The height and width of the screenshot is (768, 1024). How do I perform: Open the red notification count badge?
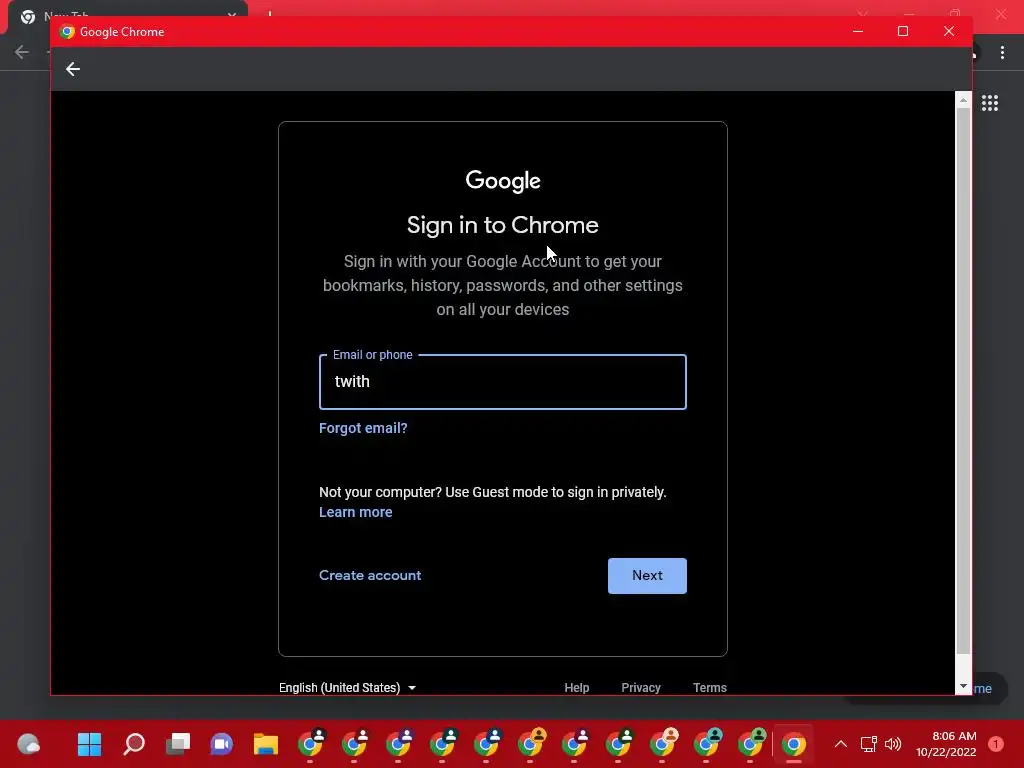(x=995, y=744)
